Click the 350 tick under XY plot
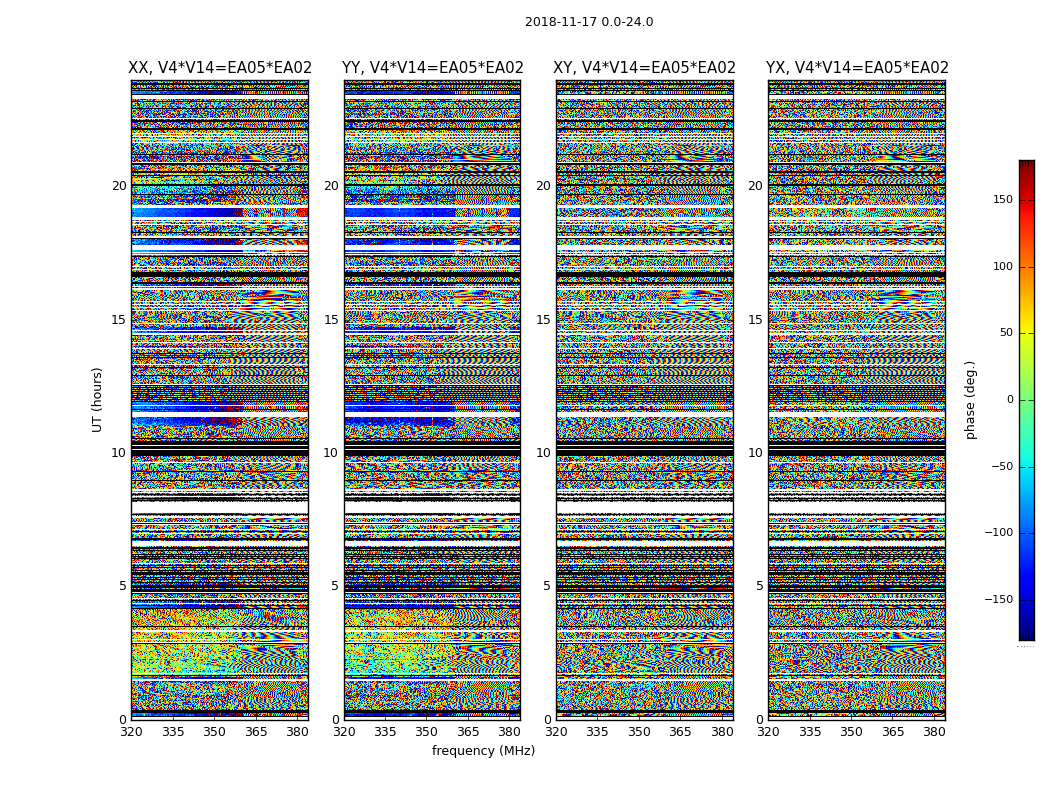Screen dimensions: 1050x800 pyautogui.click(x=639, y=732)
